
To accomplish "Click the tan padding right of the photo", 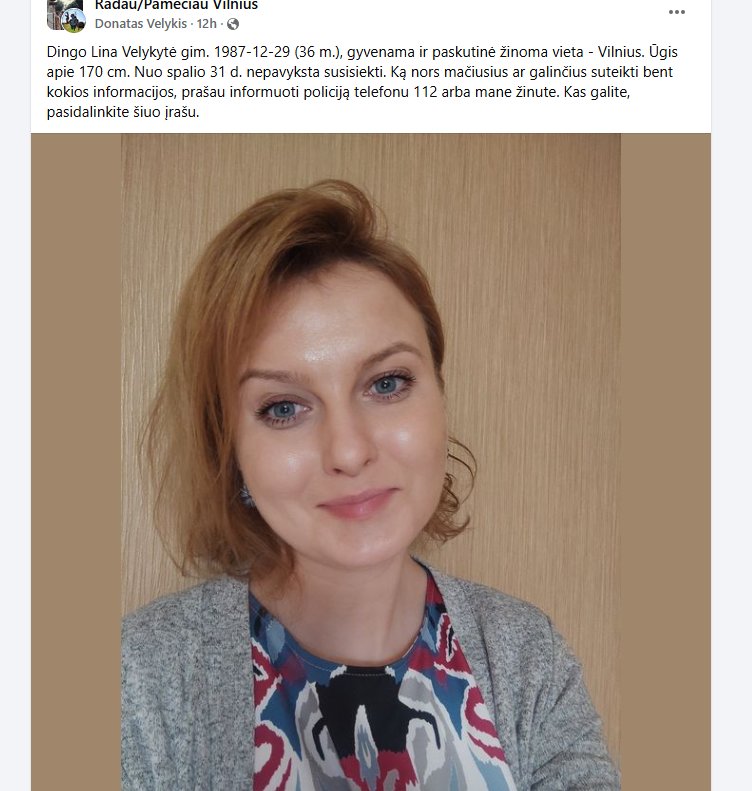I will click(x=666, y=462).
